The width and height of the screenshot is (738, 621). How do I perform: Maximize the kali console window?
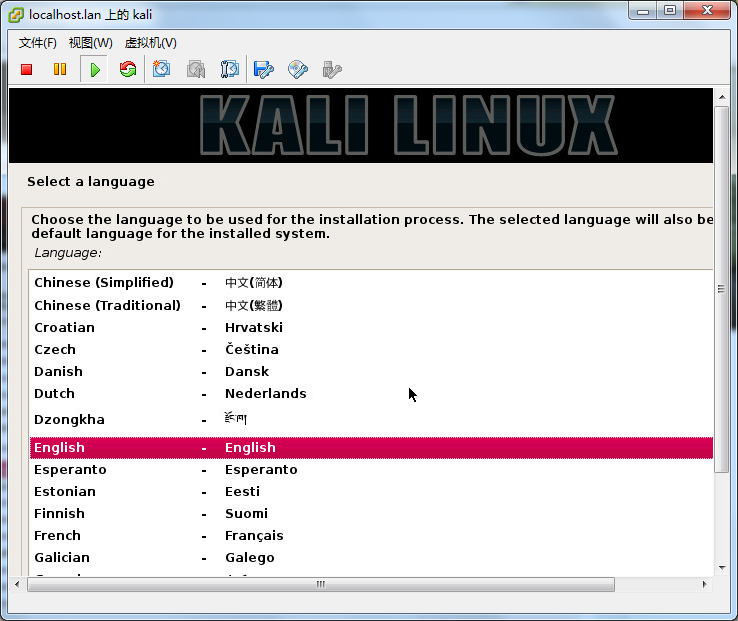[x=670, y=11]
